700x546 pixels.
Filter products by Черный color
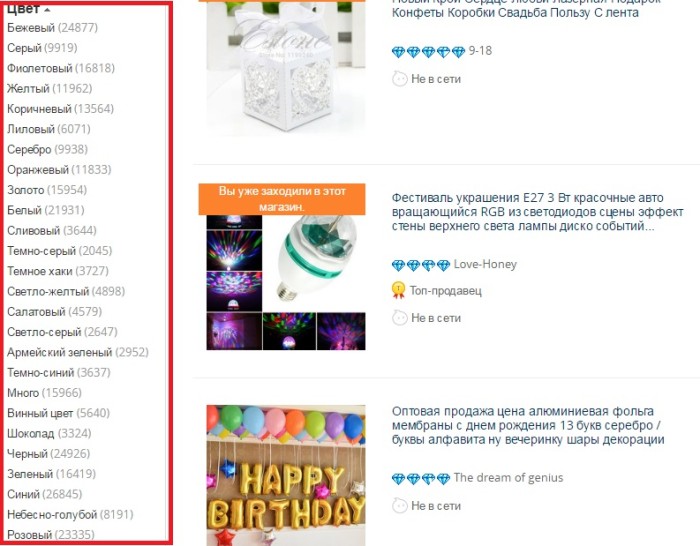49,454
